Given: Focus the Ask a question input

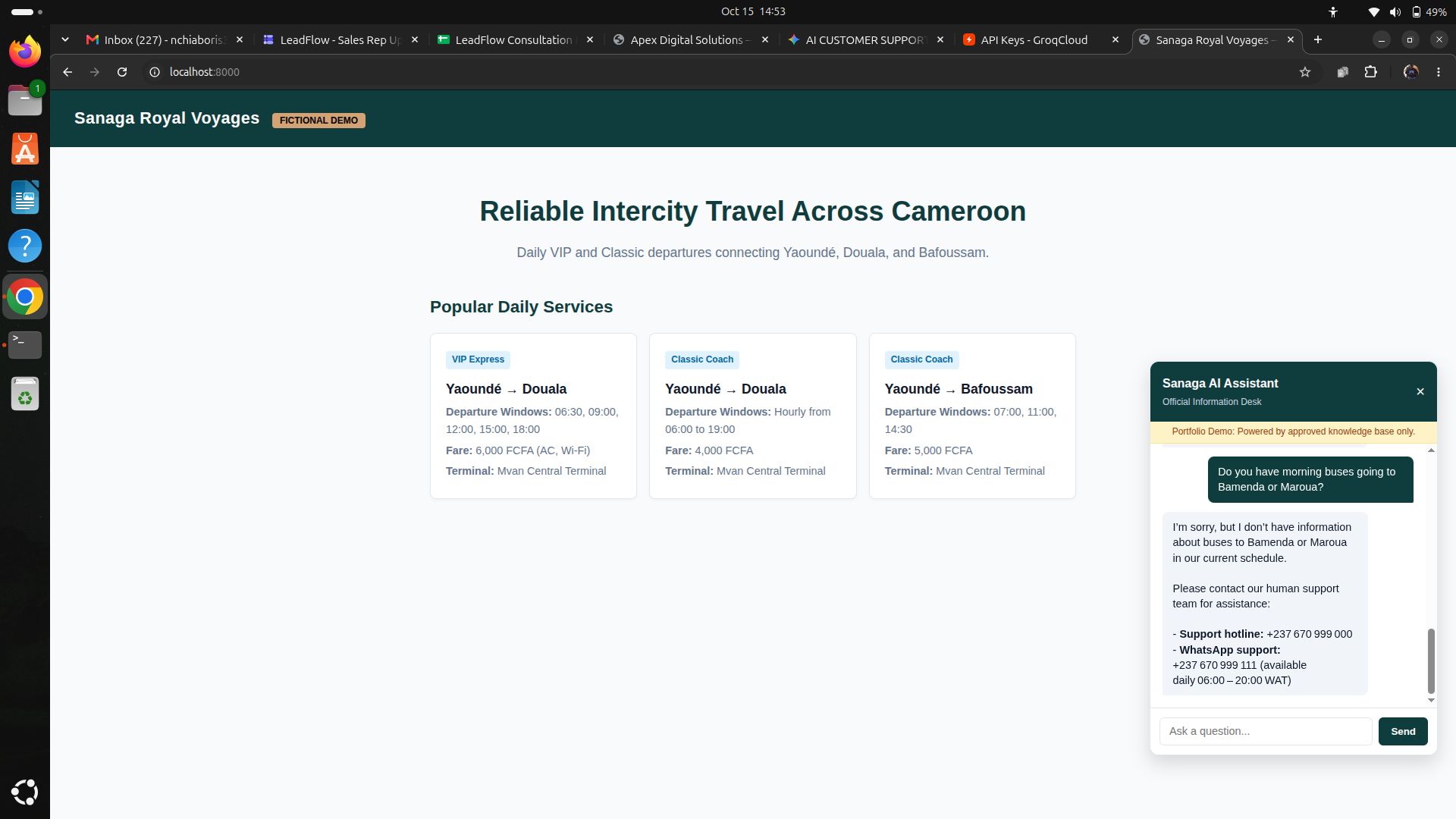Looking at the screenshot, I should click(1266, 731).
